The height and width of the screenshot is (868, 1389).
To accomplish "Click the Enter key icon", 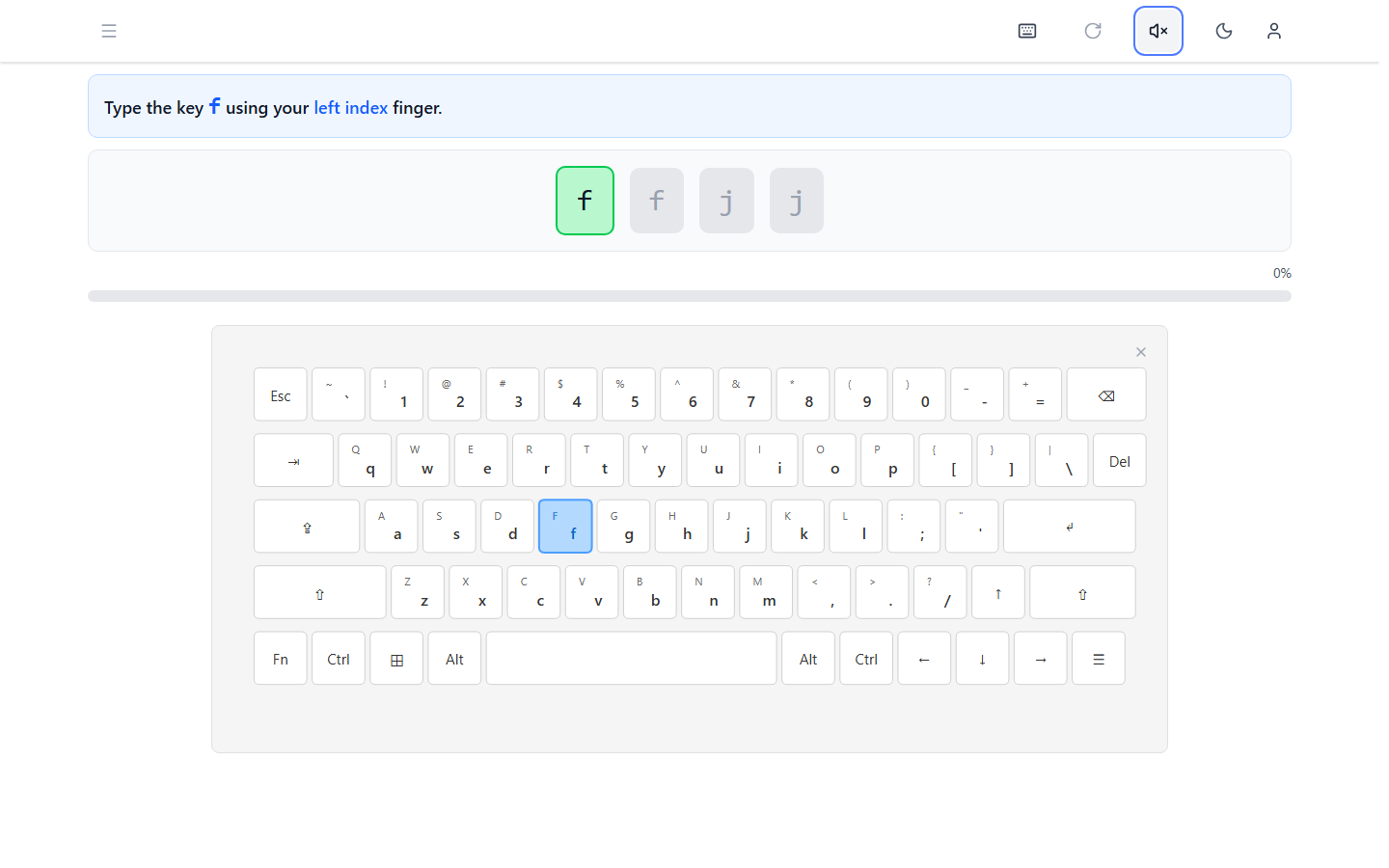I will [x=1069, y=527].
